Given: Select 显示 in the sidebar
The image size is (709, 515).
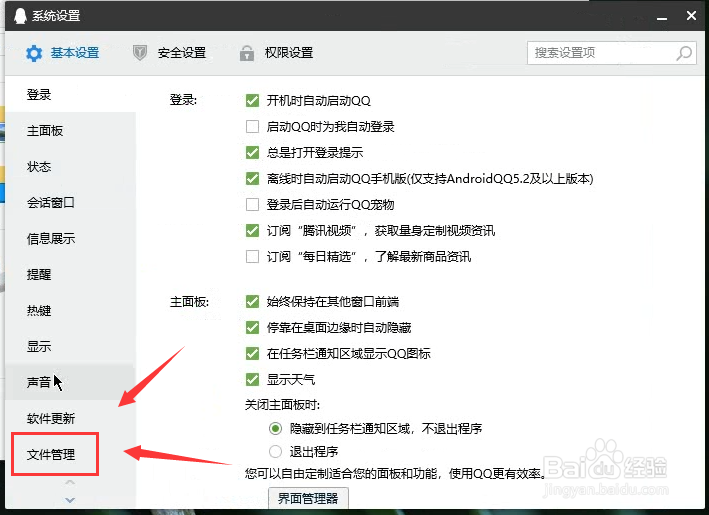Looking at the screenshot, I should pyautogui.click(x=71, y=347).
